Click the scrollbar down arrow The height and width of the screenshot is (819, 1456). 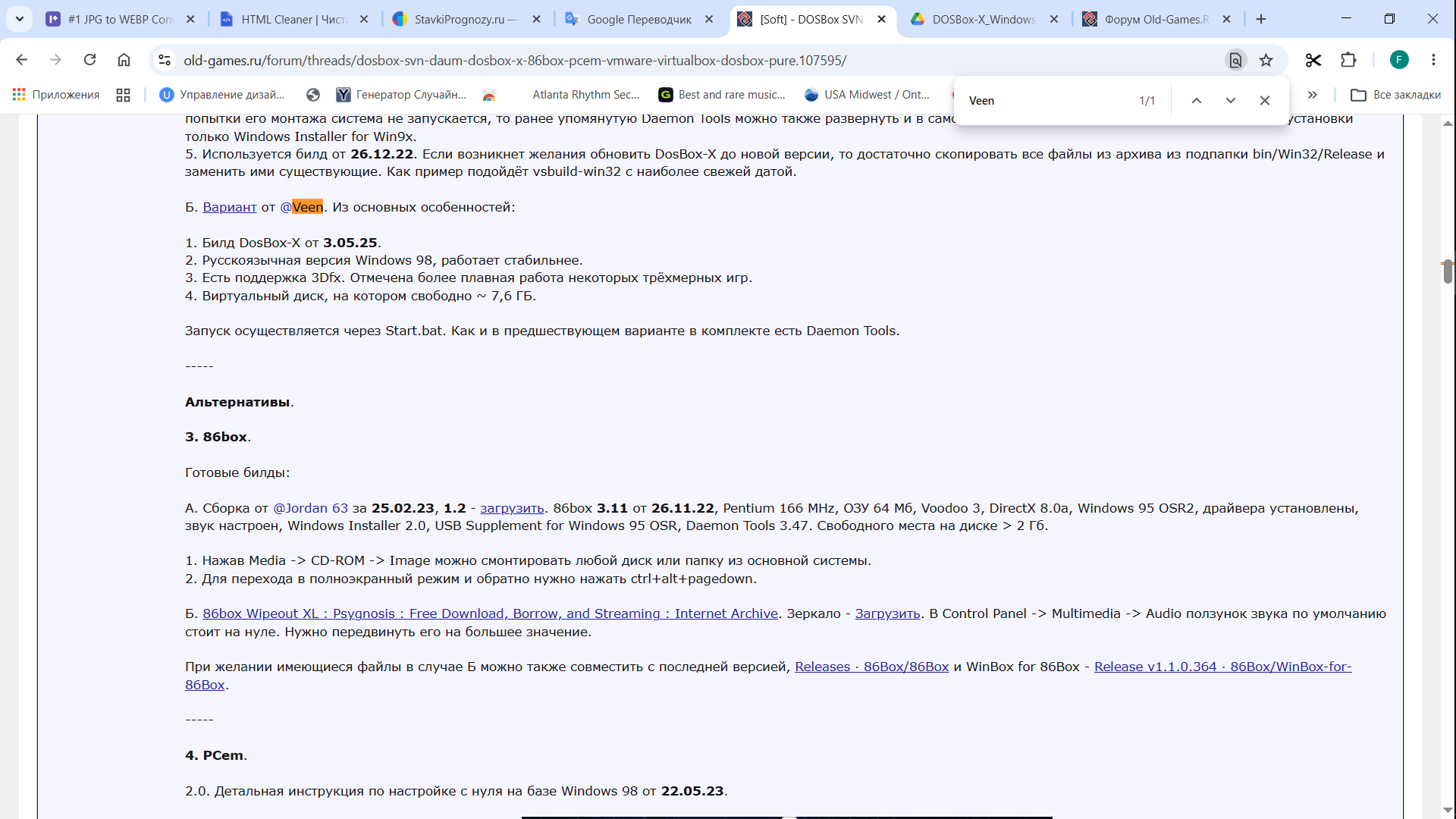pos(1448,811)
